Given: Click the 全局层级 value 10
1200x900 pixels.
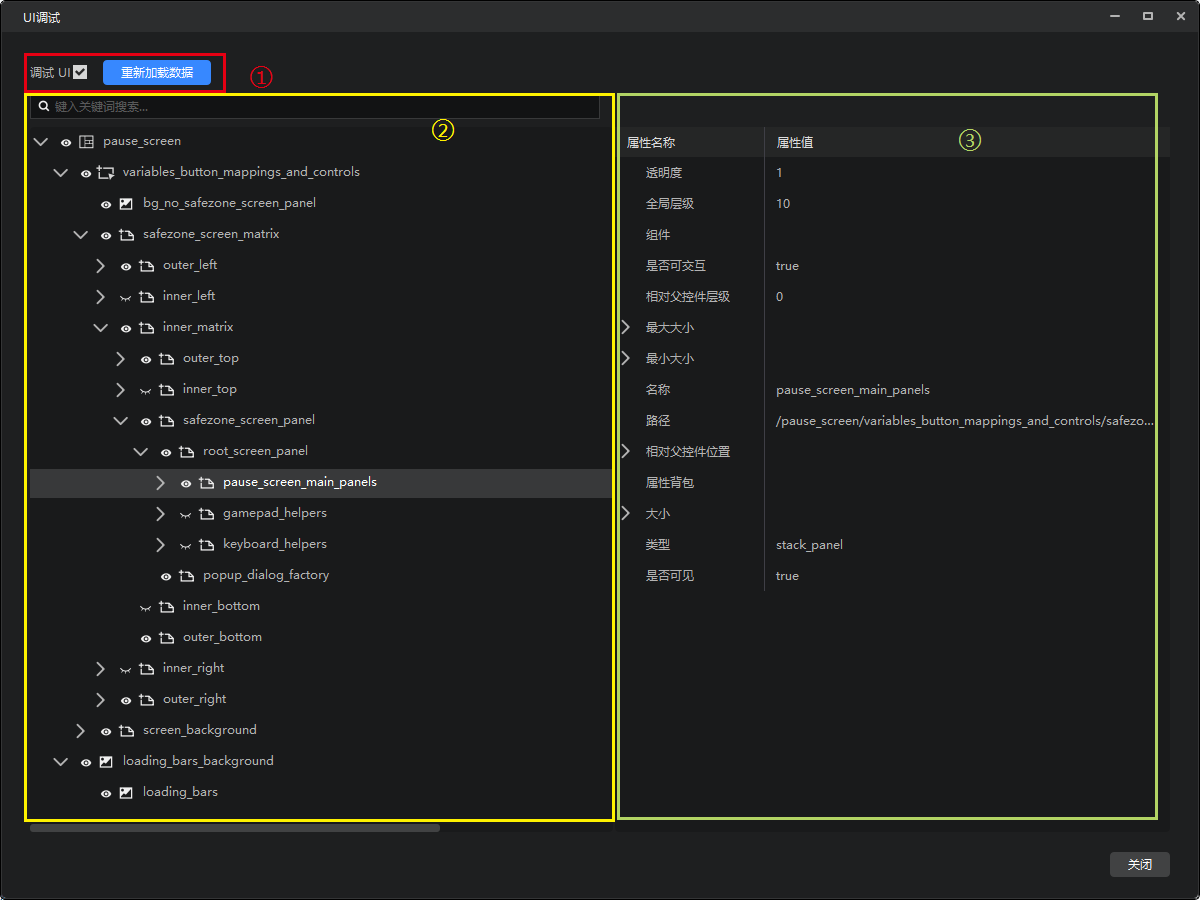Looking at the screenshot, I should (783, 204).
